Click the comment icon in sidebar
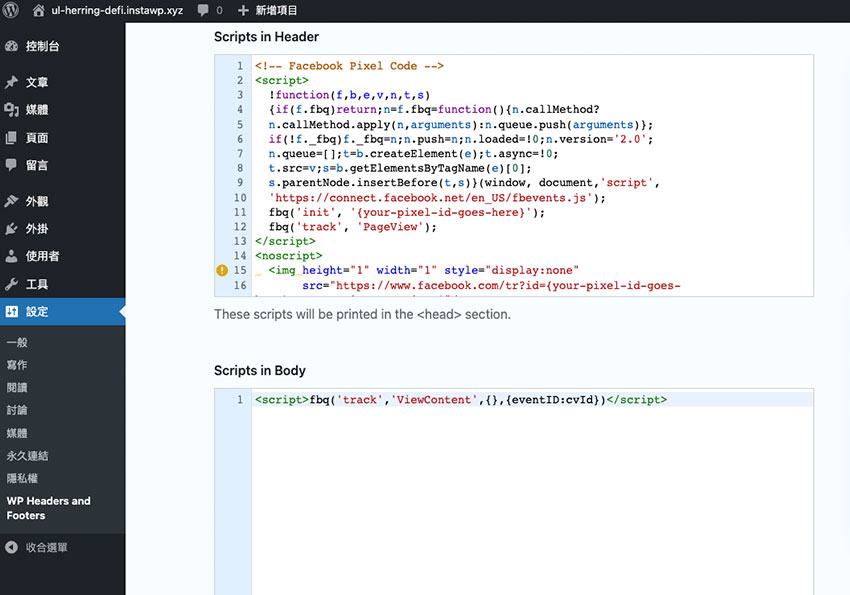The width and height of the screenshot is (850, 595). 11,165
